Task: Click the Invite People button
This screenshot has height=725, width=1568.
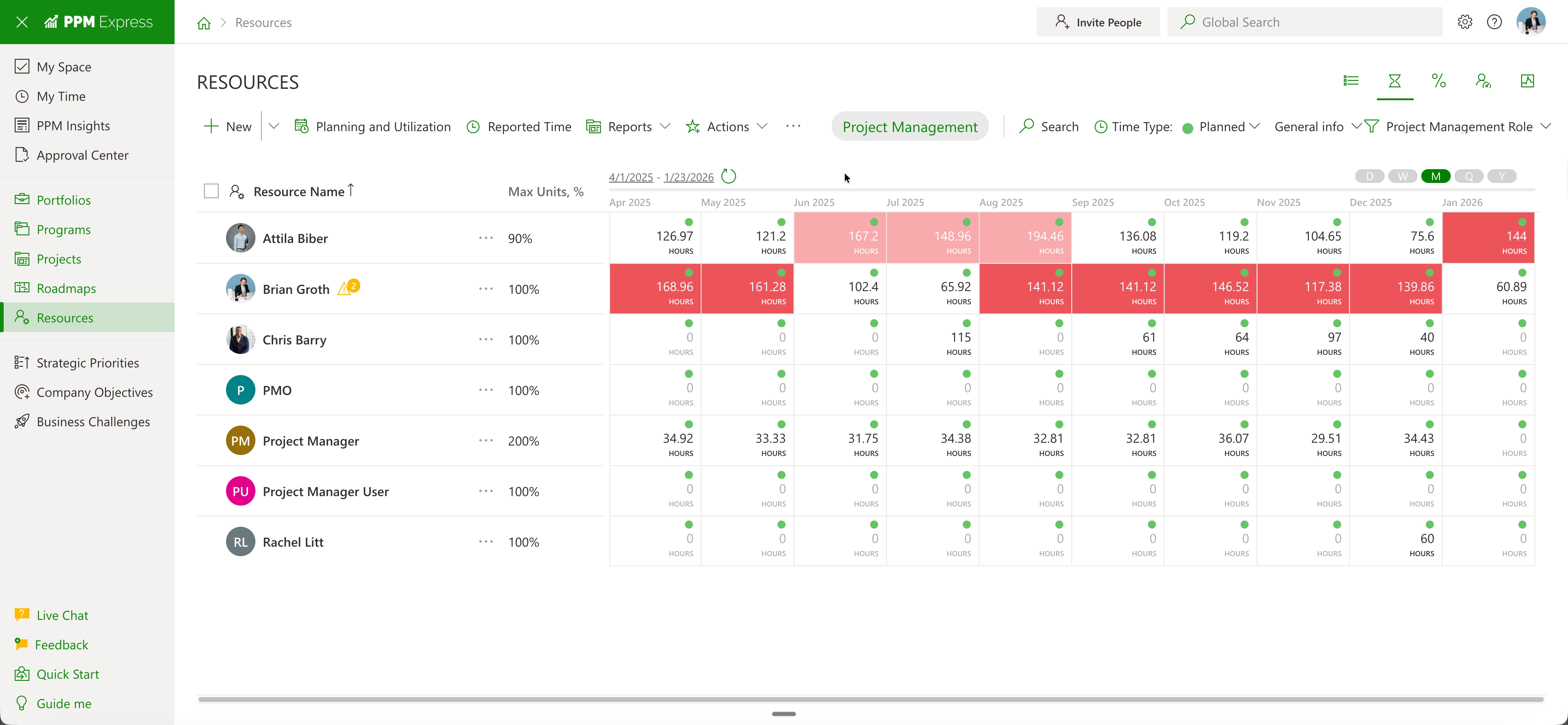Action: (x=1098, y=23)
